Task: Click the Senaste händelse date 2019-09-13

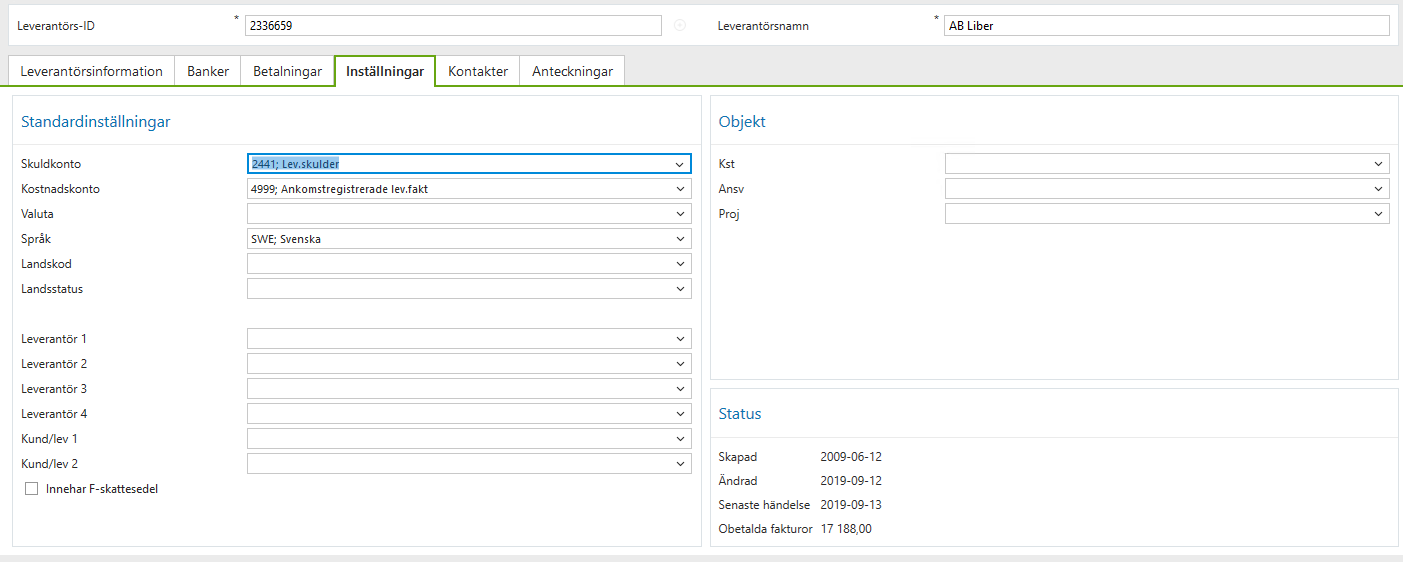Action: [x=851, y=505]
